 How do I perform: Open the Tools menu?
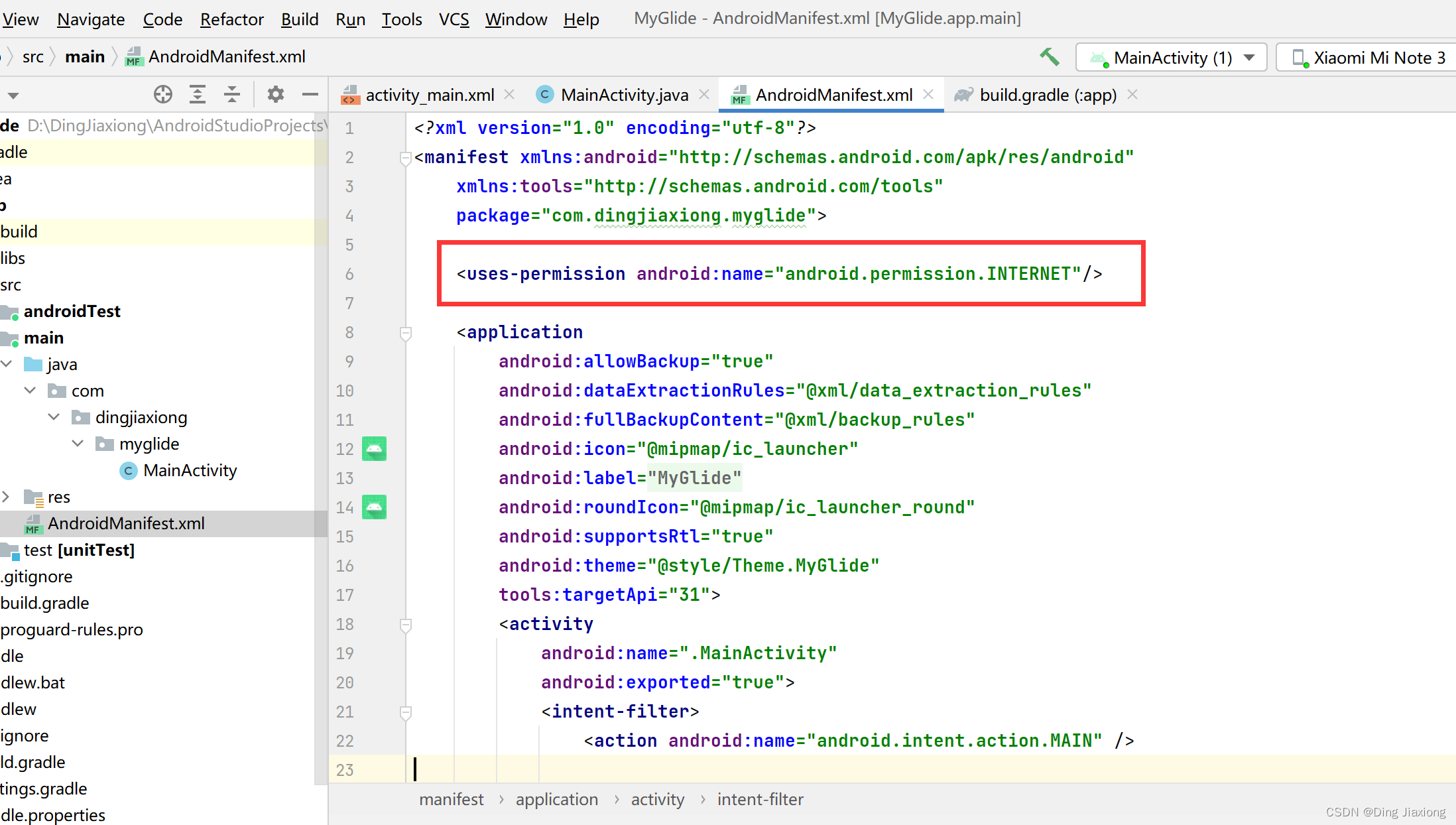pos(402,19)
